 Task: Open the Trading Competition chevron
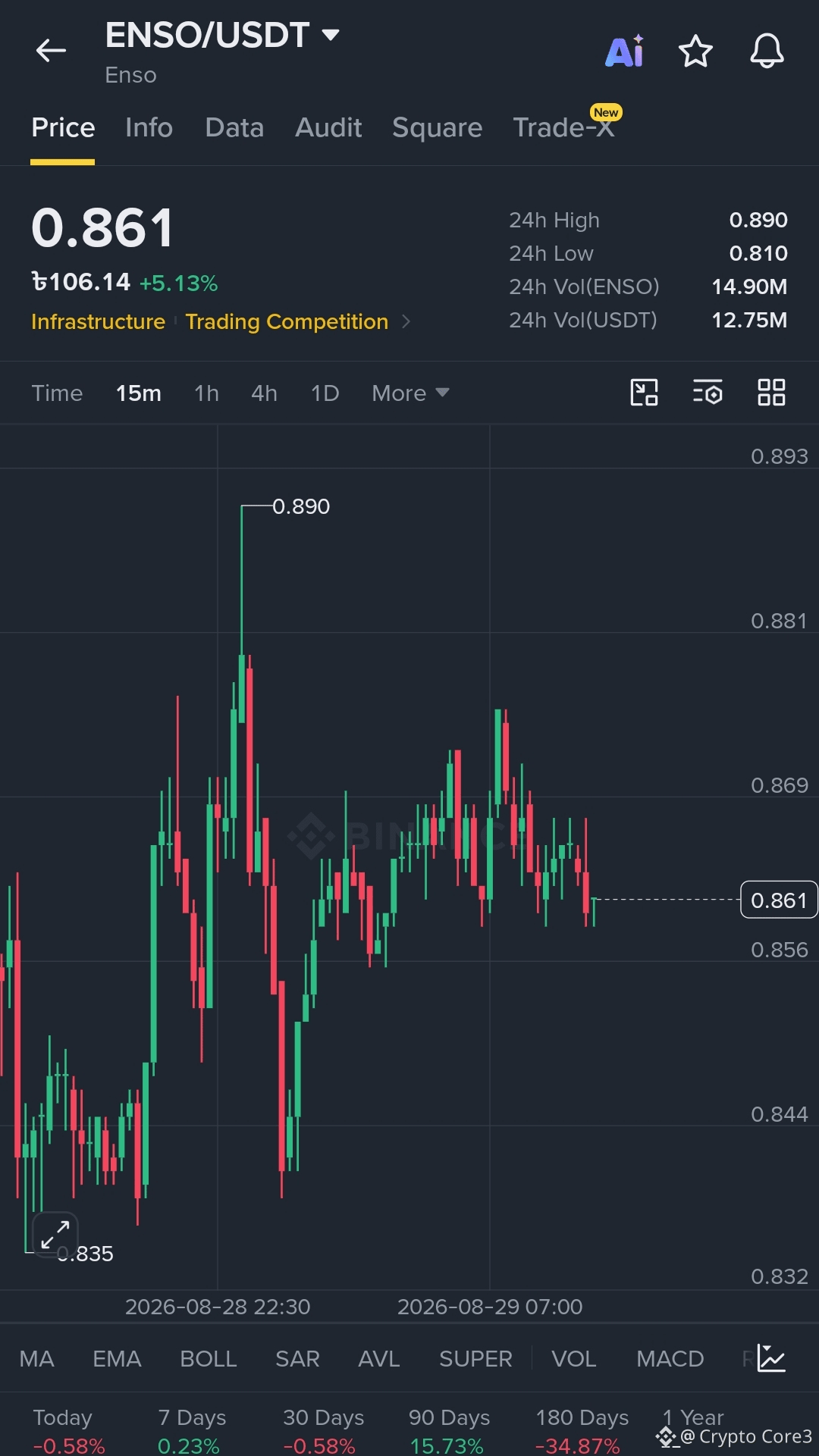point(406,321)
